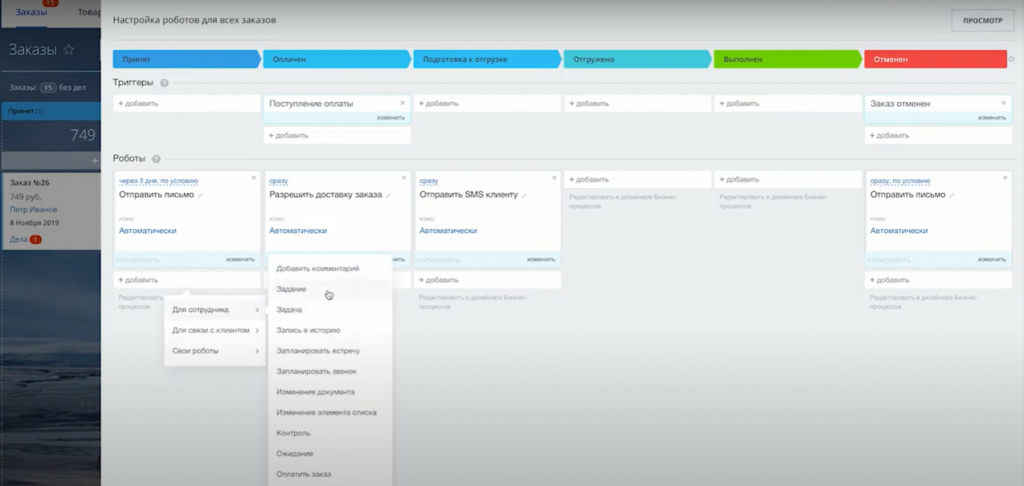Screen dimensions: 1024x486
Task: Select the Отгружено stage header
Action: click(637, 59)
